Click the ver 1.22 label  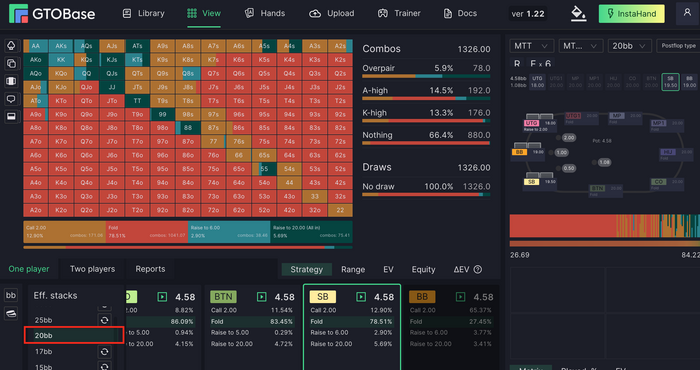point(528,14)
